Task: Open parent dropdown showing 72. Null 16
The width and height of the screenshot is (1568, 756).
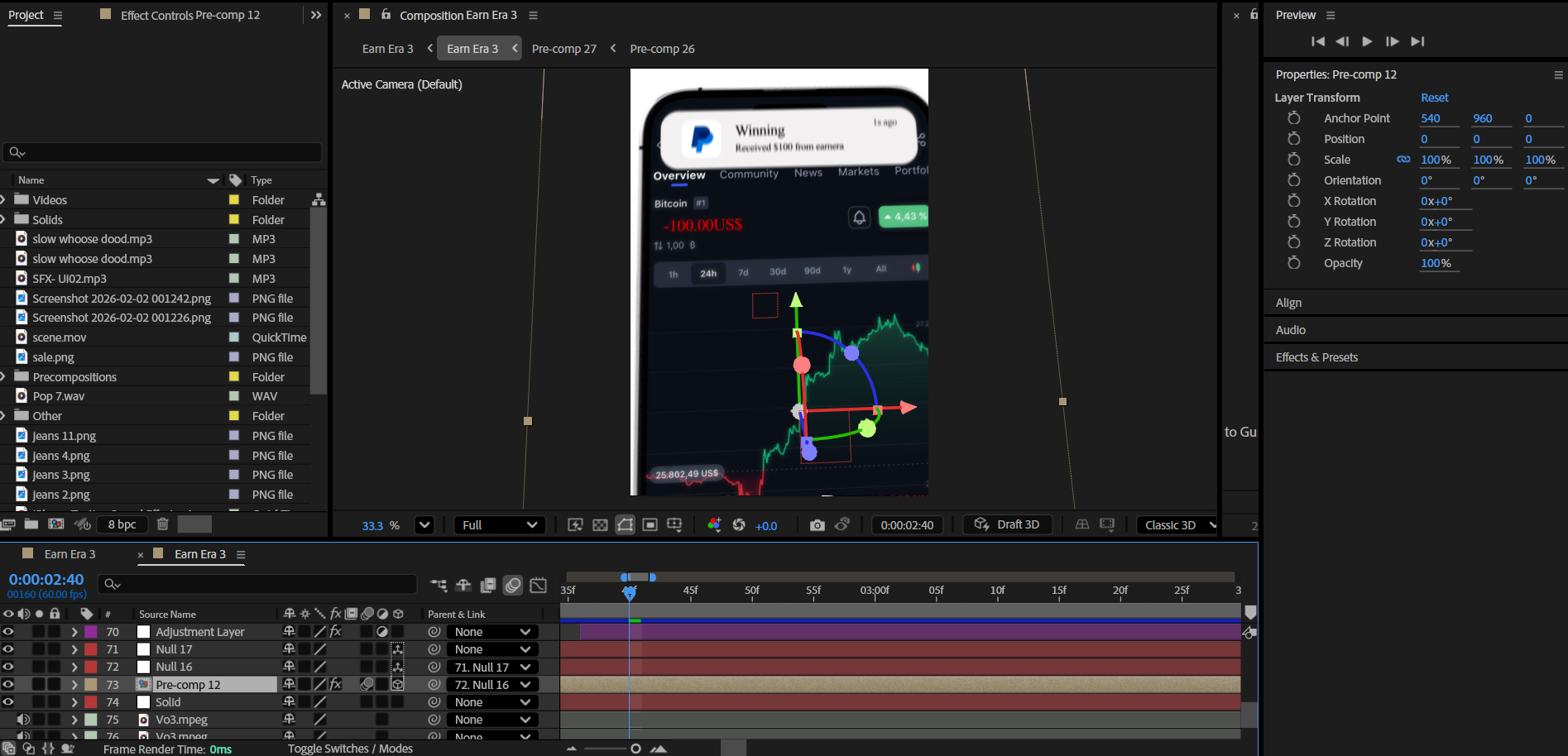Action: point(492,685)
